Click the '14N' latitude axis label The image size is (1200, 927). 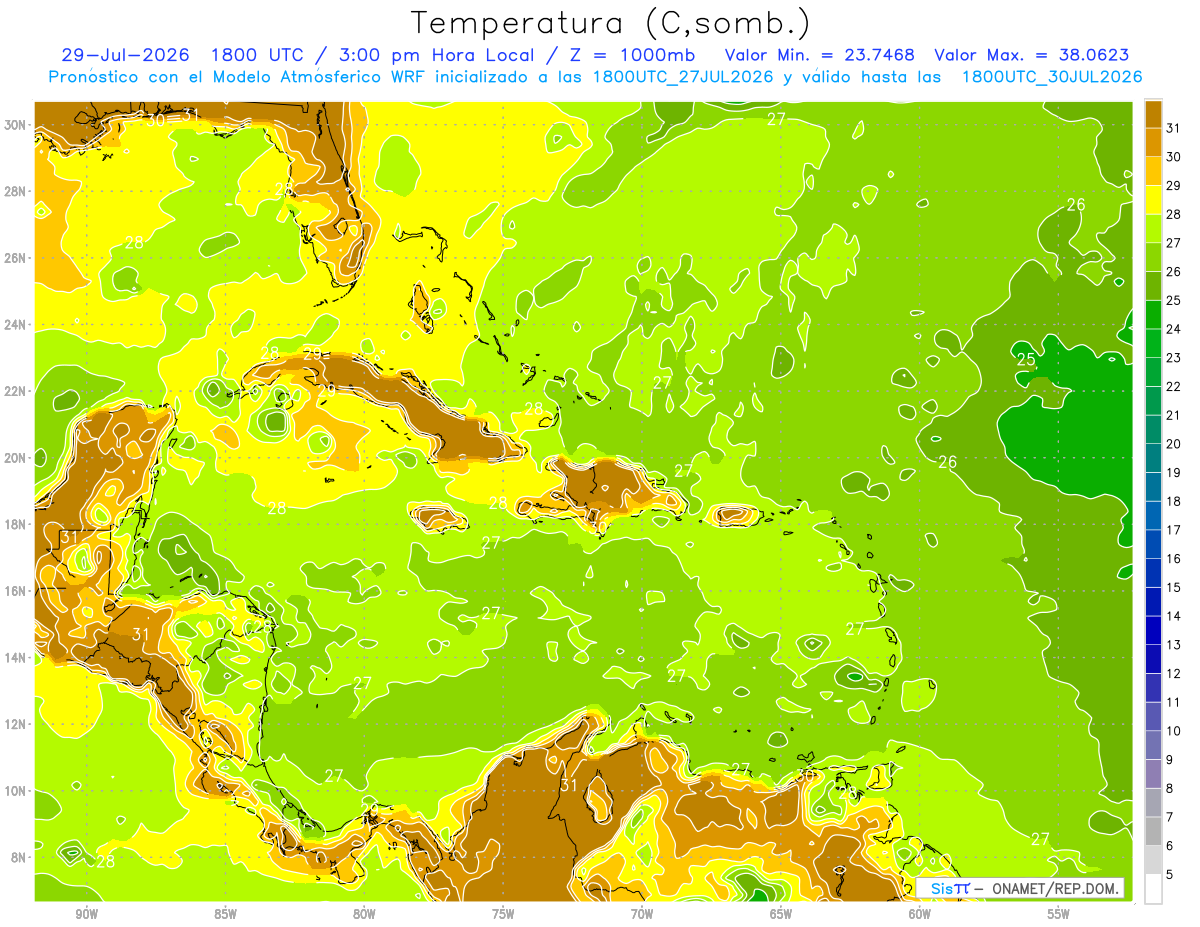pos(16,657)
